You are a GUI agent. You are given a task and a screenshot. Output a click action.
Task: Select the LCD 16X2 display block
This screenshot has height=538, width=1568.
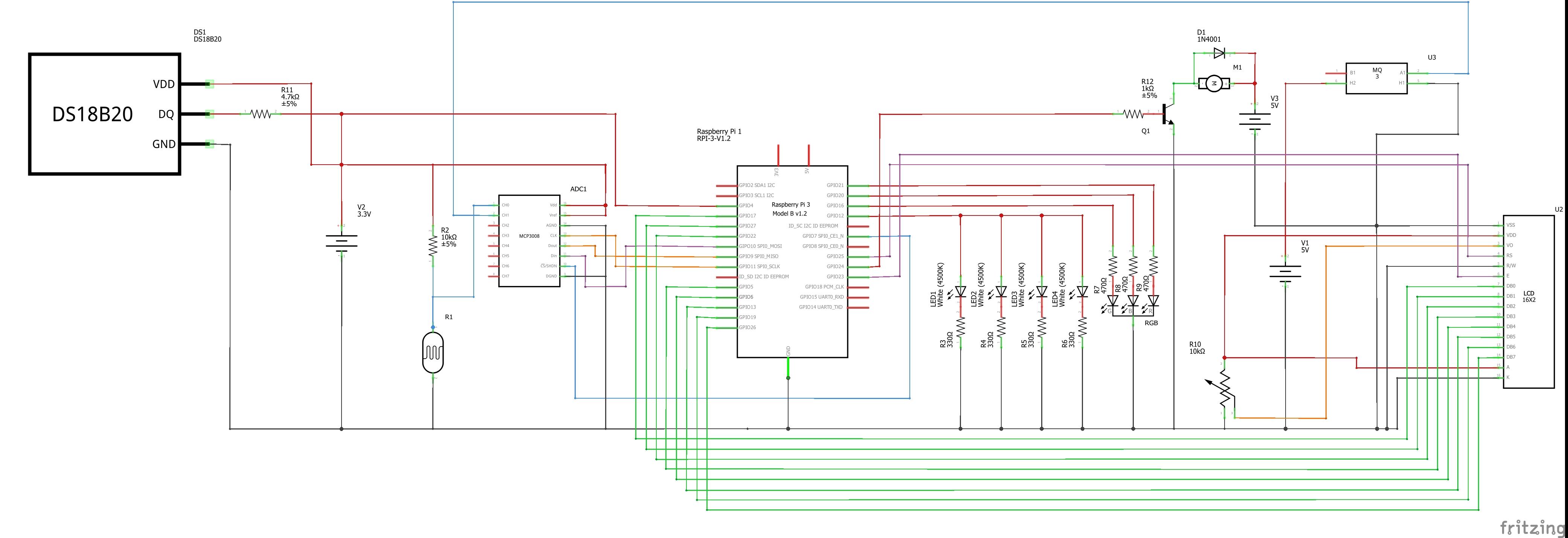pos(1529,302)
